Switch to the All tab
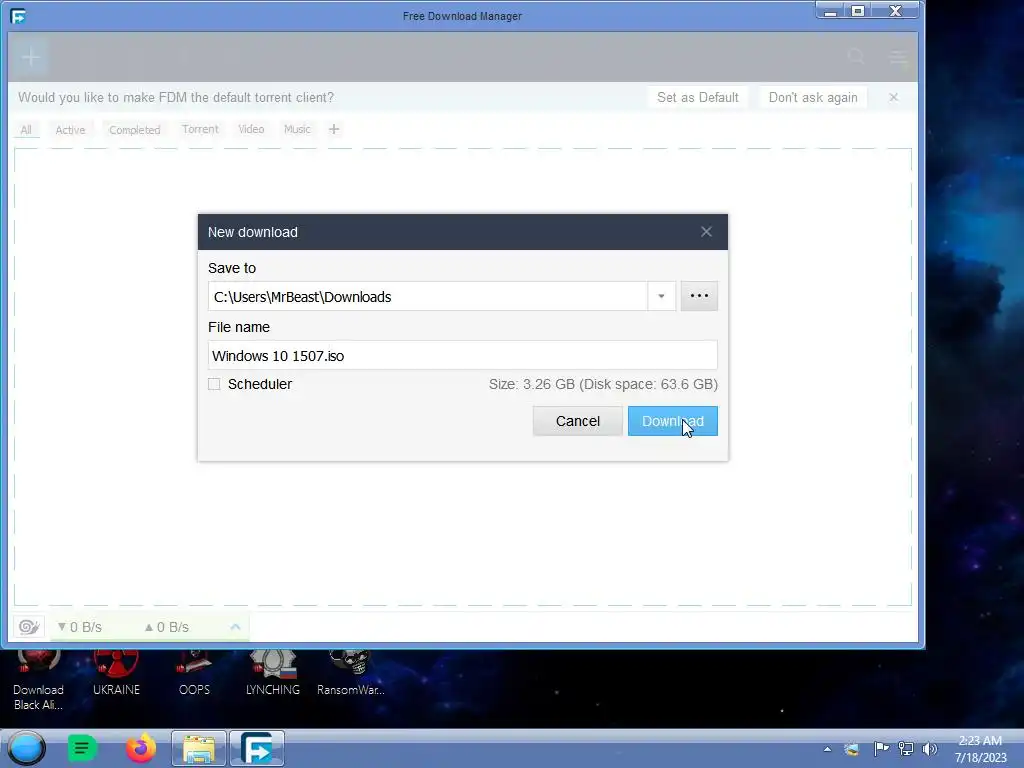This screenshot has width=1024, height=768. tap(25, 129)
